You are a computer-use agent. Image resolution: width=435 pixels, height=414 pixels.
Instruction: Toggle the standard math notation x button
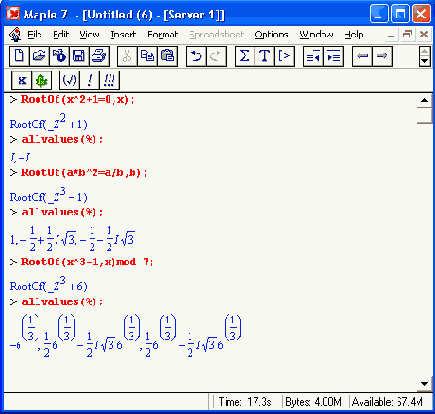click(22, 80)
